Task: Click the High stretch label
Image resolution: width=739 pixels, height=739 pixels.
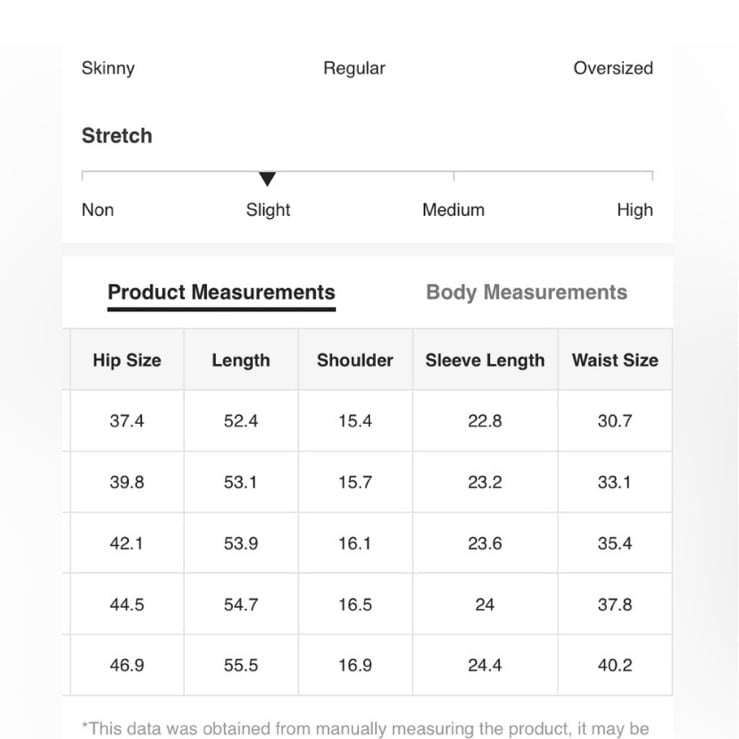Action: tap(635, 210)
